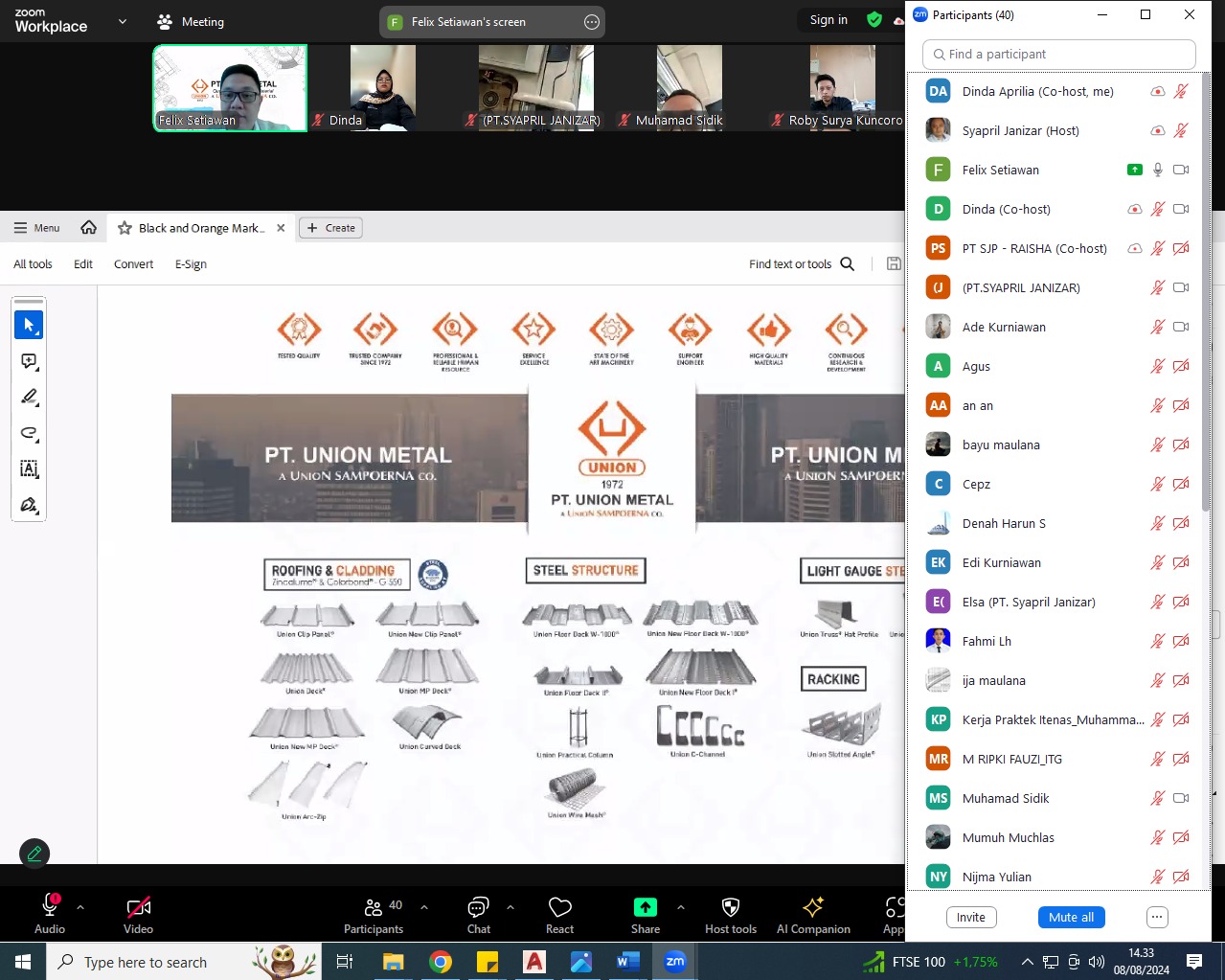Viewport: 1225px width, 980px height.
Task: Click the green annotation pencil button
Action: pos(34,854)
